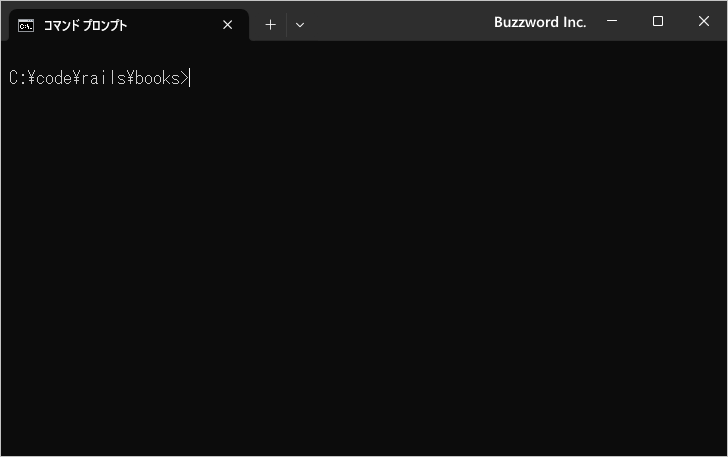Click the word code in the prompt path
Screen dimensions: 728x457
[x=54, y=78]
